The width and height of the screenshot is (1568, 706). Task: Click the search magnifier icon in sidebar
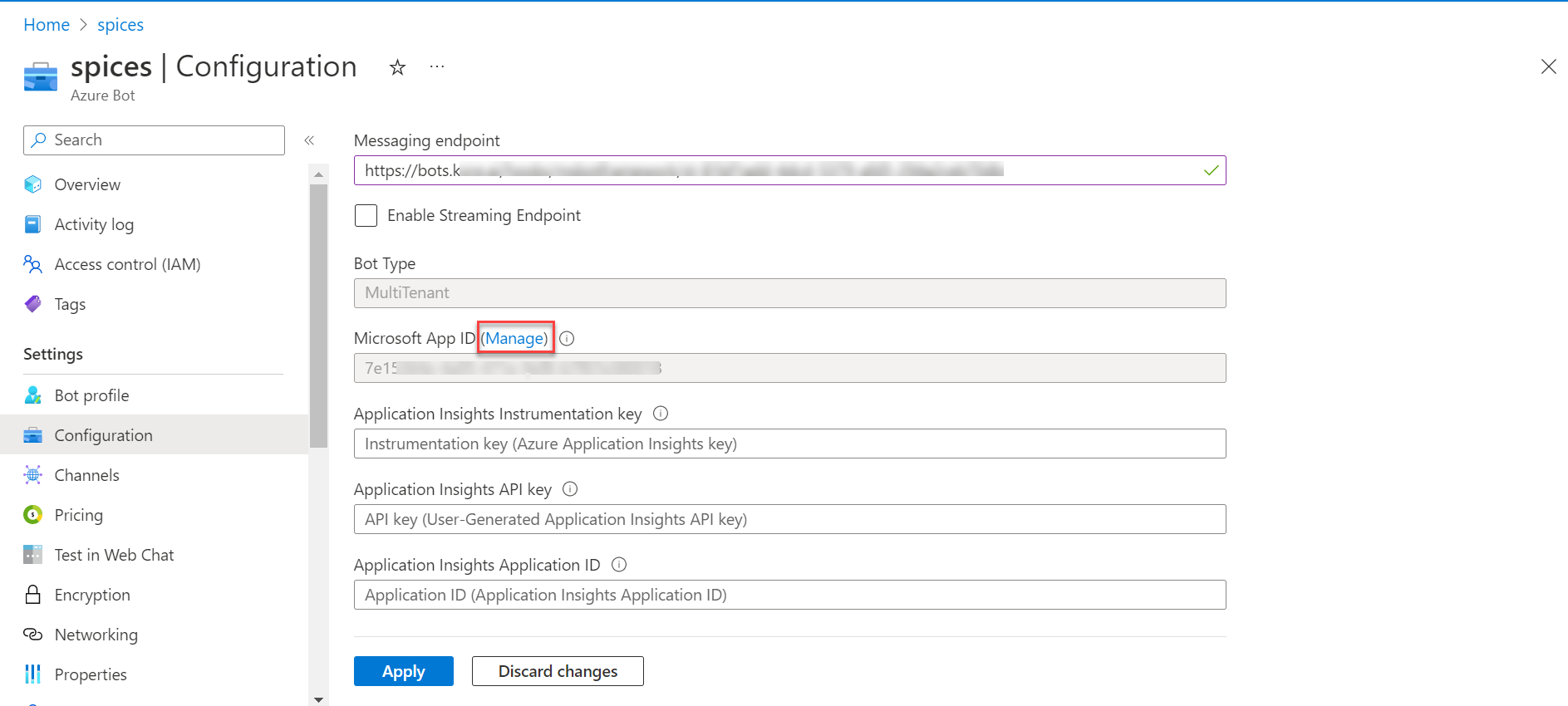[39, 140]
